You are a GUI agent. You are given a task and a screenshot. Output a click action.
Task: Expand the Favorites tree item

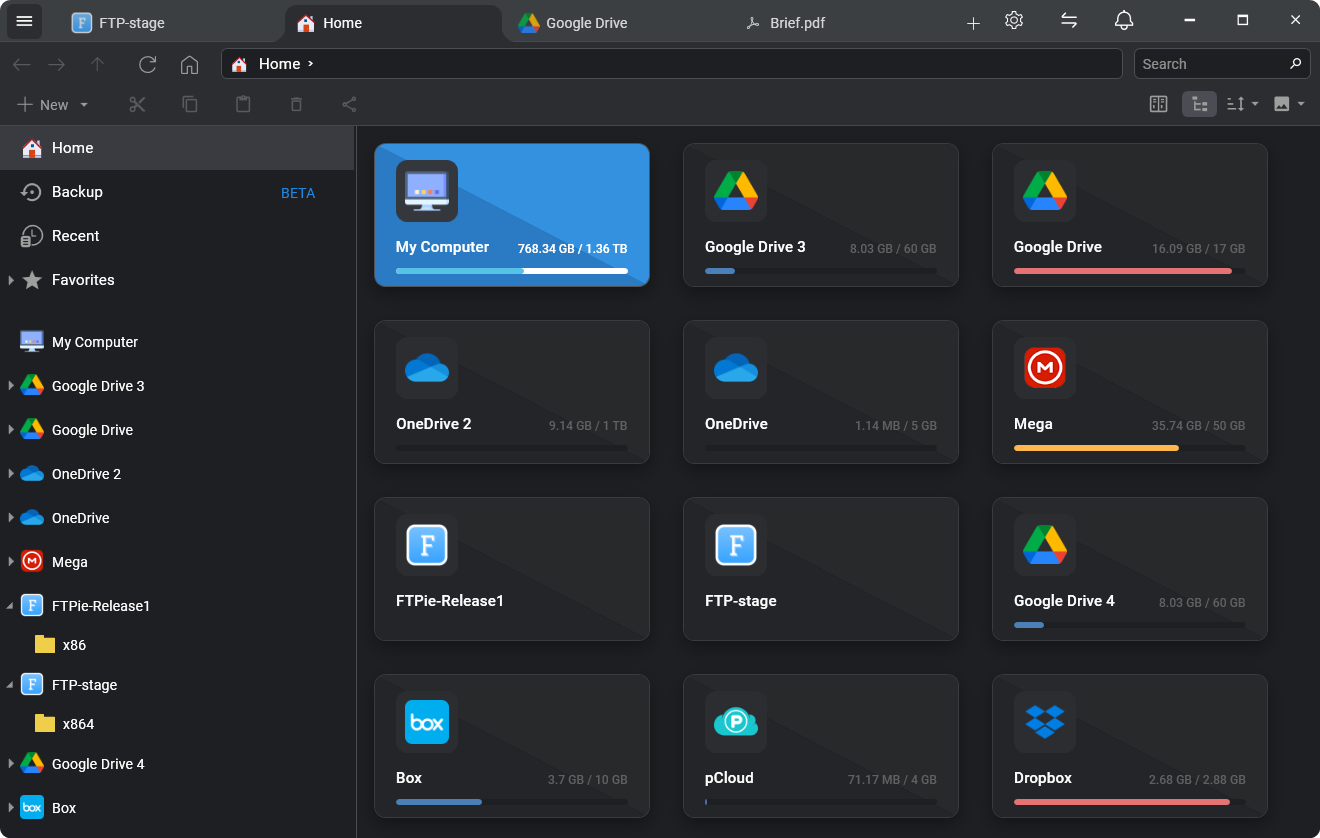pyautogui.click(x=13, y=280)
